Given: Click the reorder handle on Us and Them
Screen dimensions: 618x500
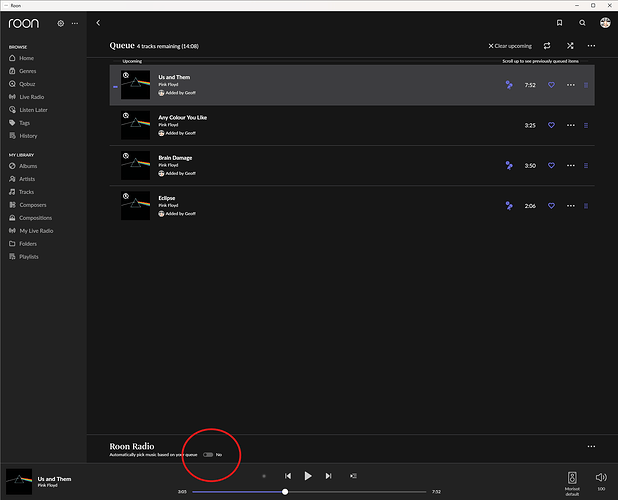Looking at the screenshot, I should [x=586, y=85].
